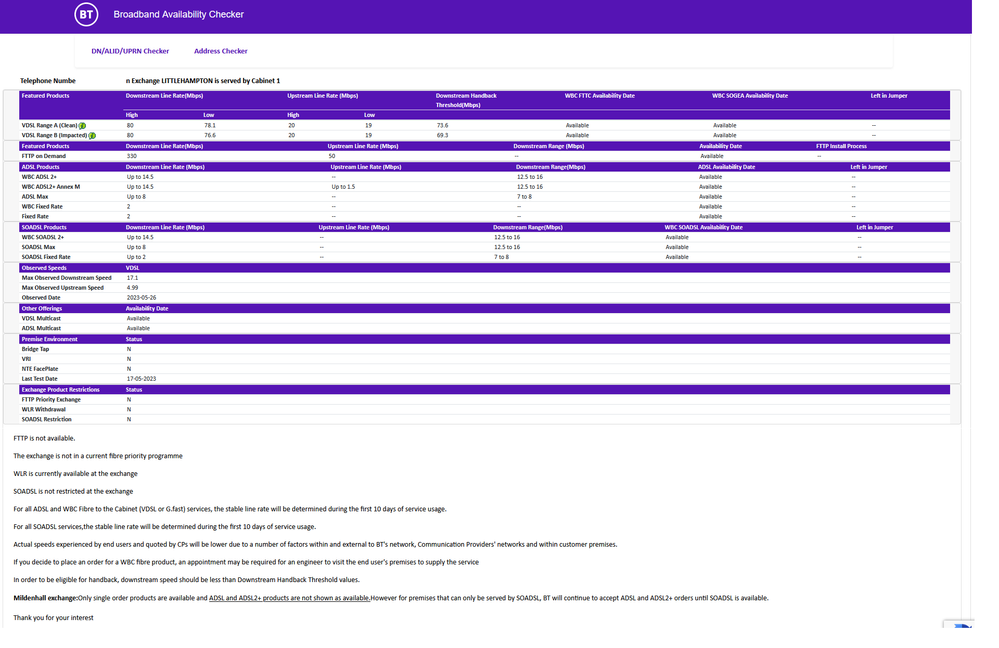
Task: Click info icon beside VDSL Range A (Clean)
Action: pos(82,125)
